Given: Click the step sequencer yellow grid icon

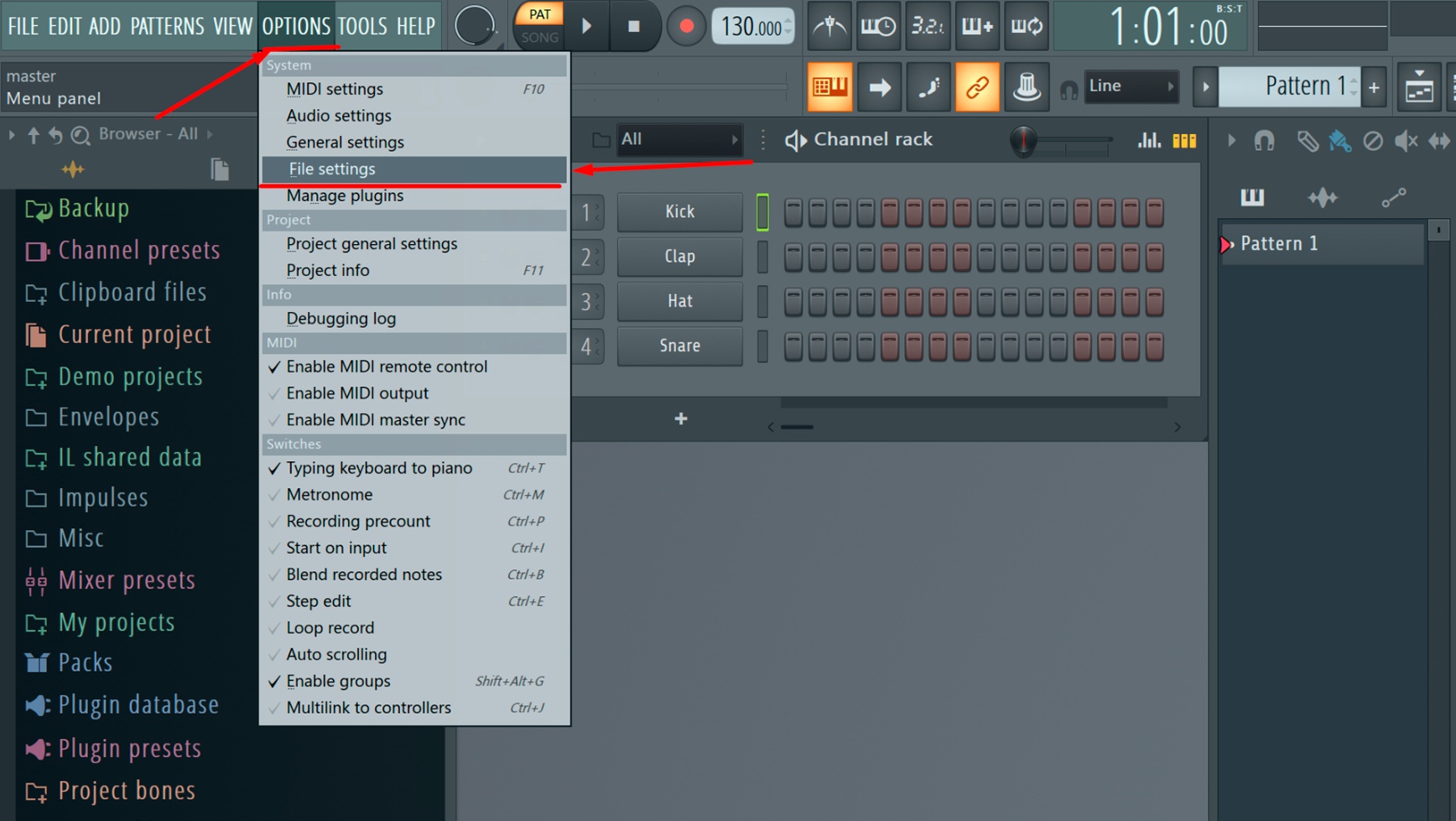Looking at the screenshot, I should click(x=1184, y=141).
